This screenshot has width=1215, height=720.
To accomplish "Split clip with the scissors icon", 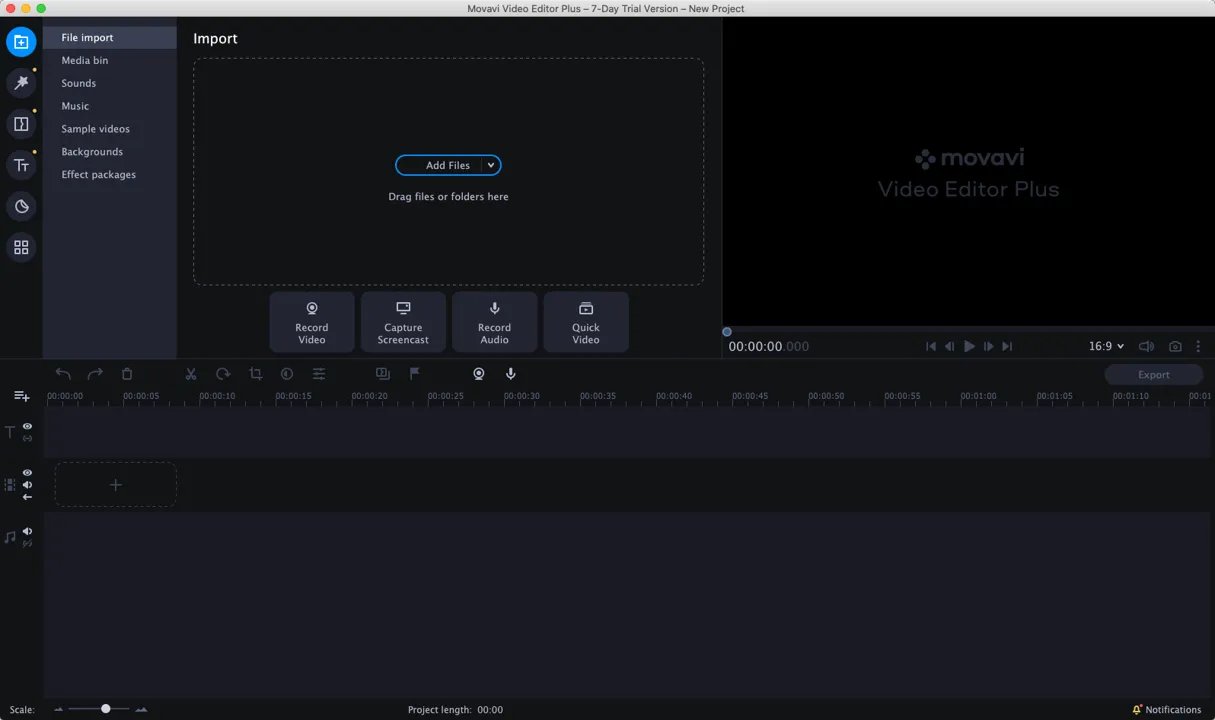I will pos(191,374).
